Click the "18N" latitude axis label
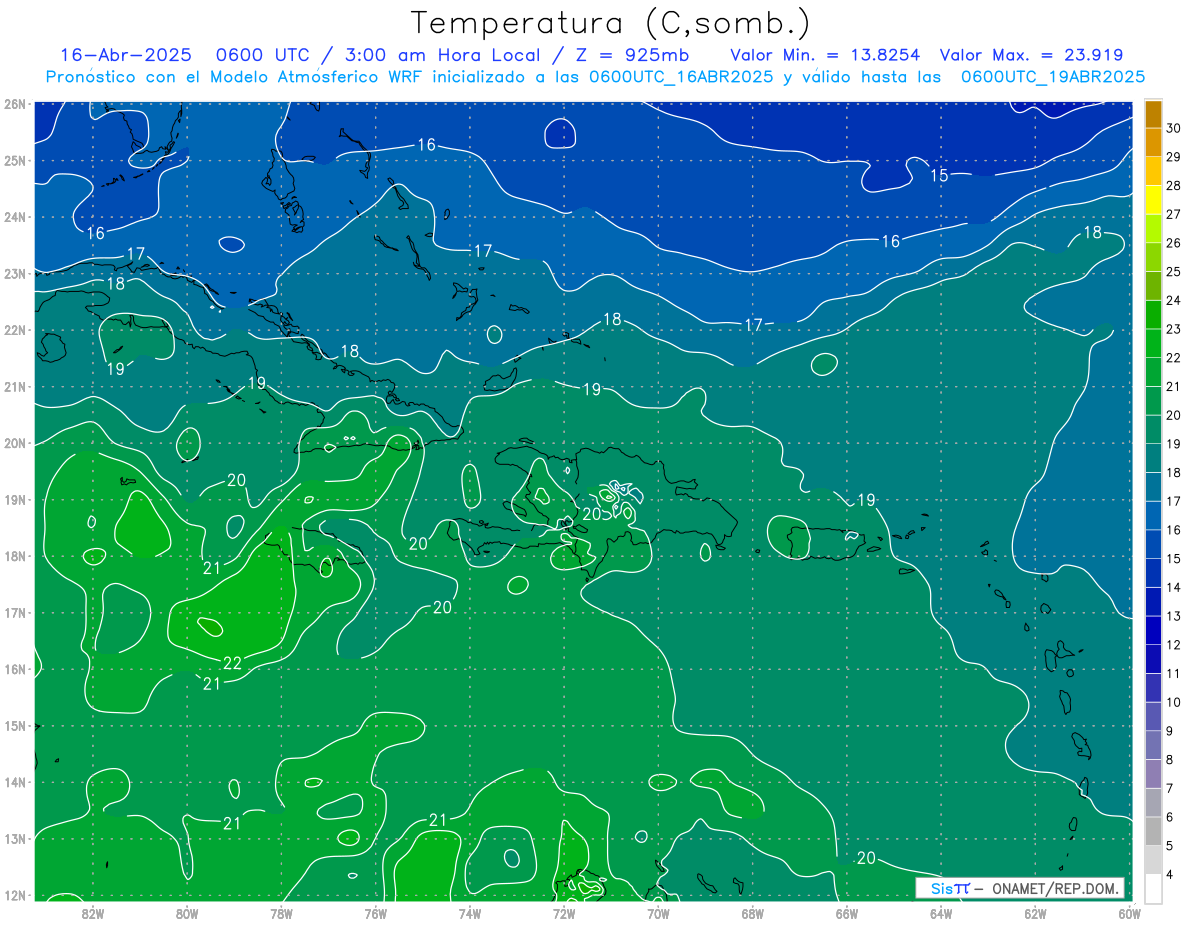 pyautogui.click(x=14, y=556)
